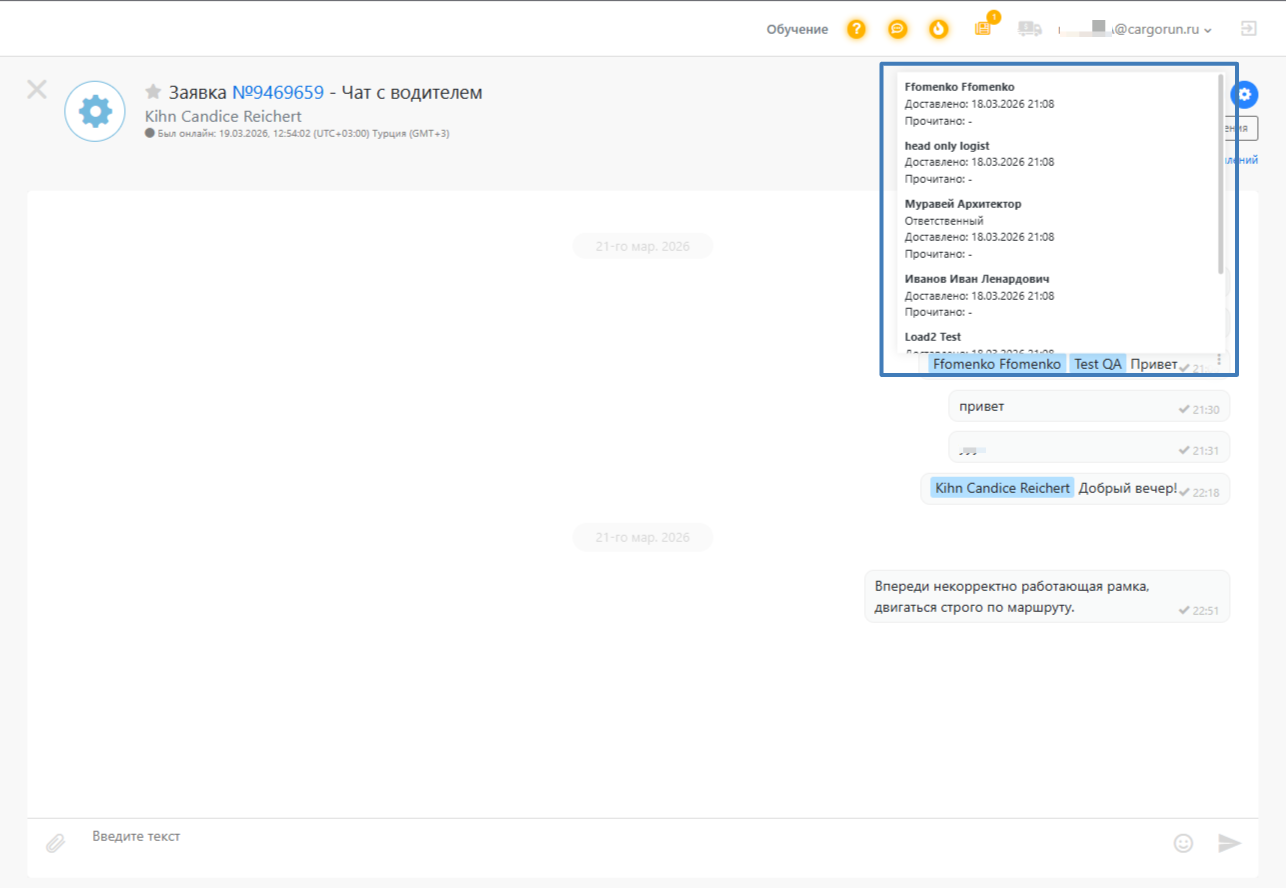Select Иванов Иван Ленардович in popup
1286x888 pixels.
pyautogui.click(x=977, y=279)
